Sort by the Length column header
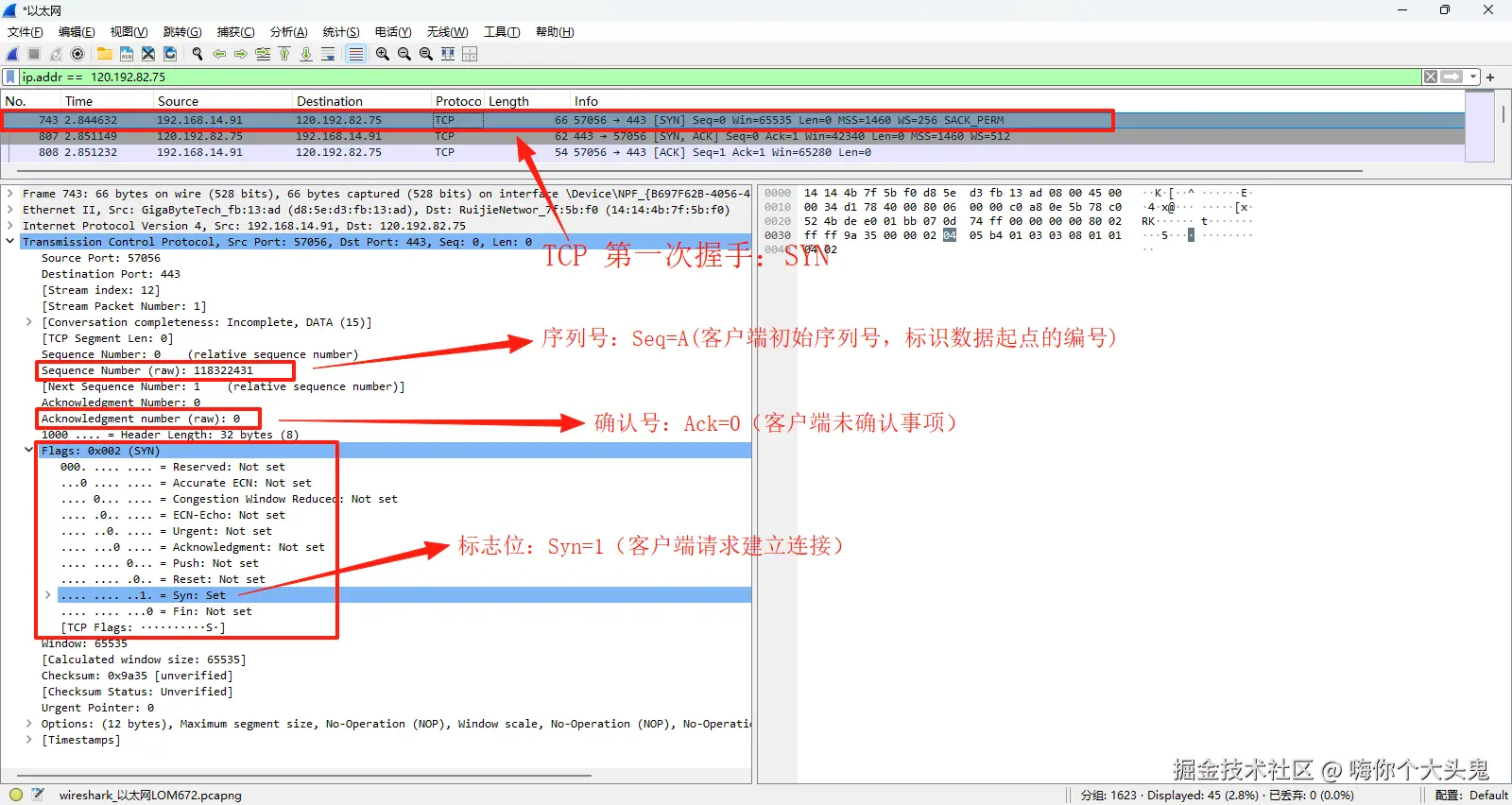This screenshot has width=1512, height=805. tap(526, 101)
